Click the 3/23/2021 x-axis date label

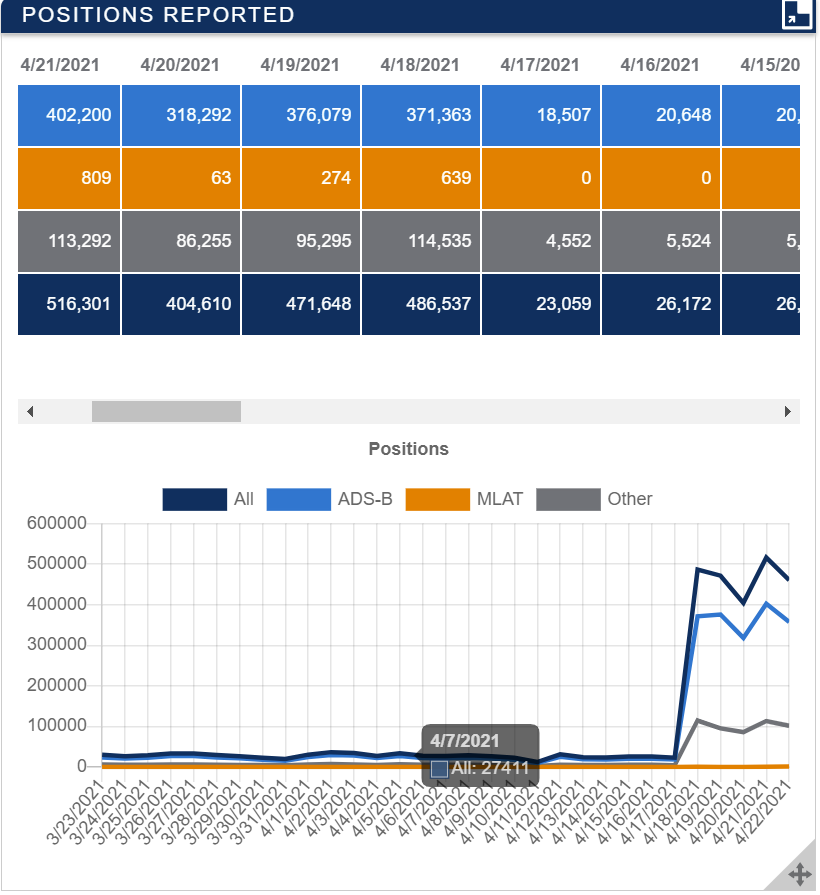tap(75, 812)
